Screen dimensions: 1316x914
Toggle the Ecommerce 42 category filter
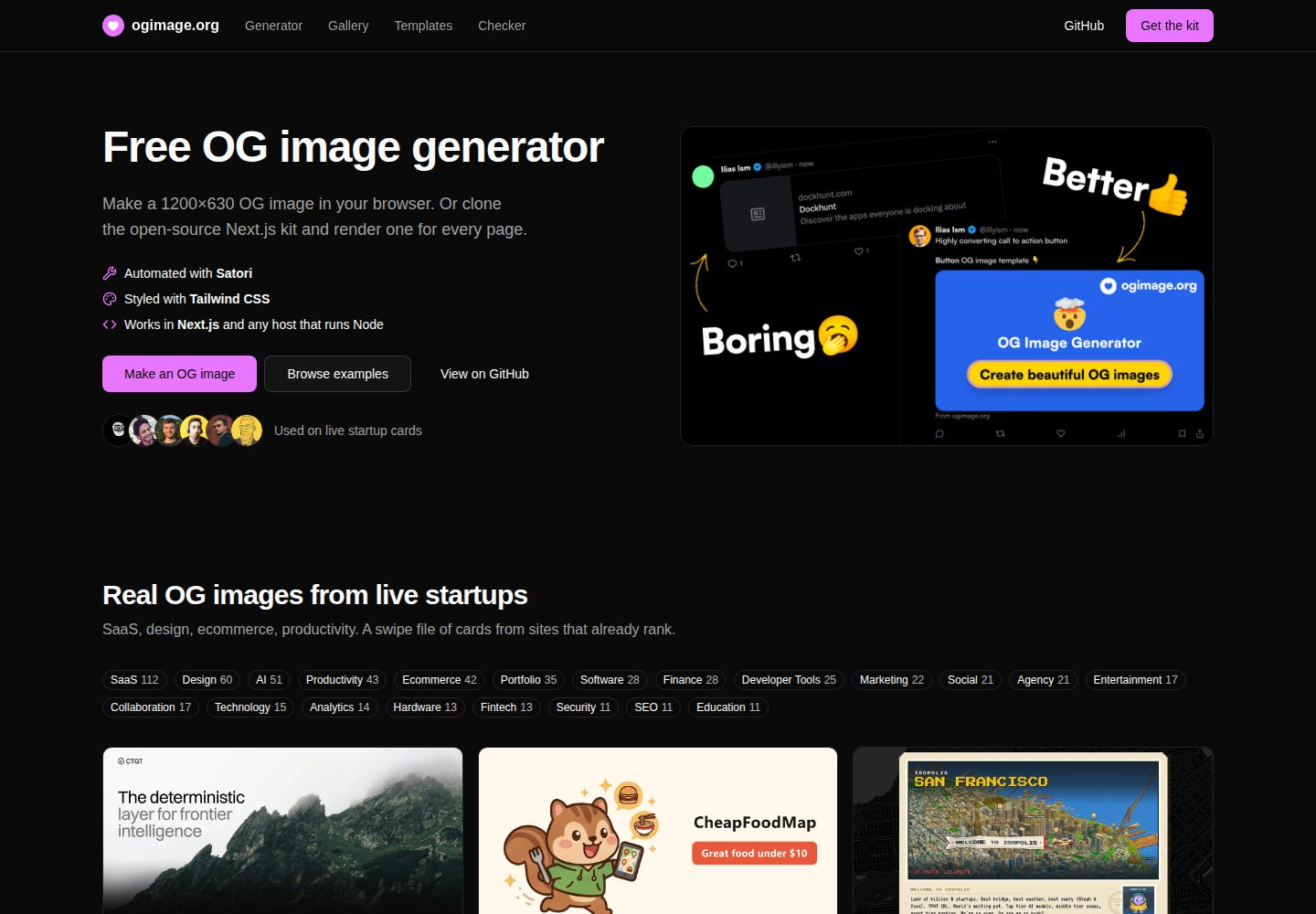click(440, 680)
